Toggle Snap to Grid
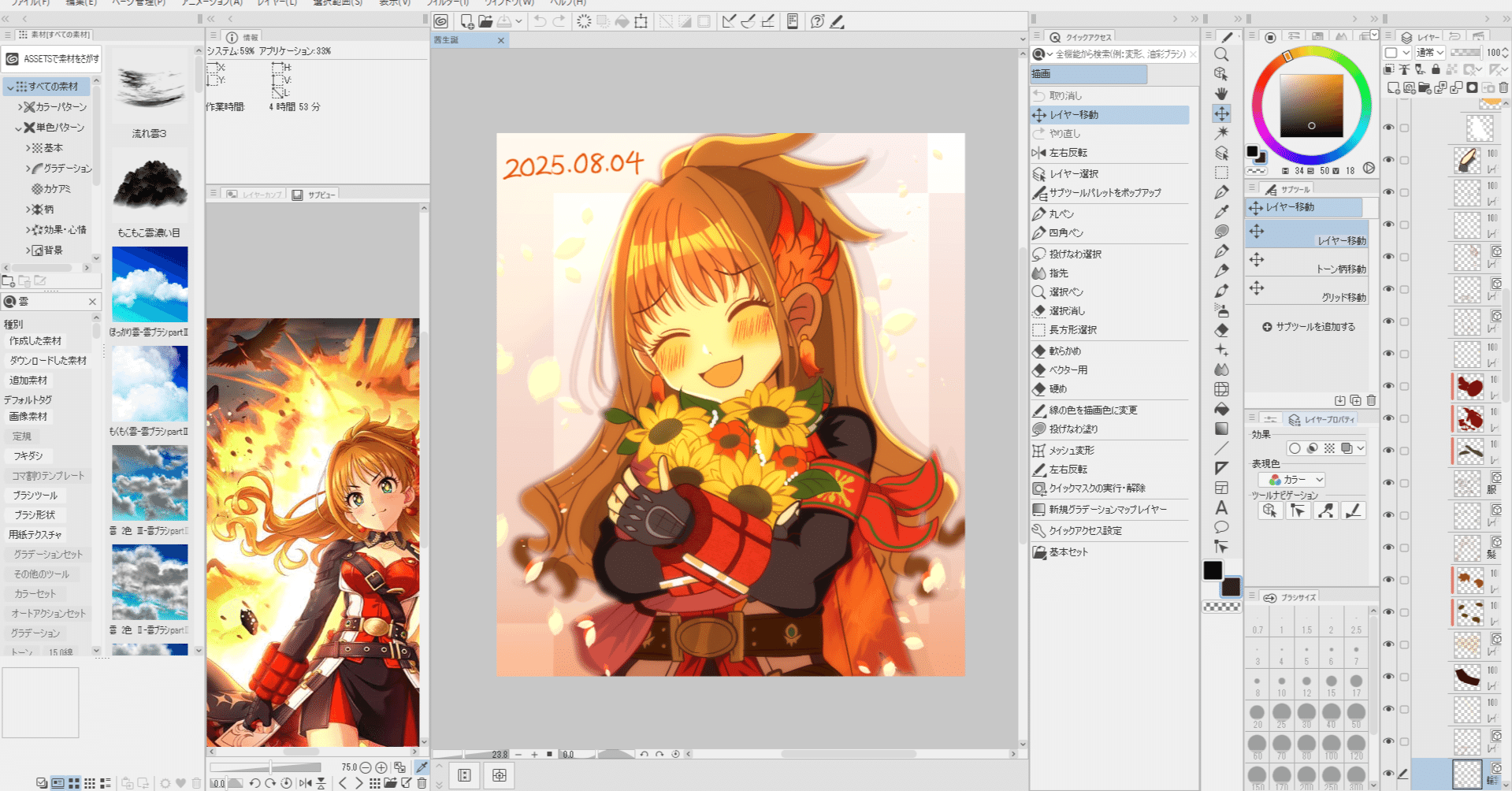This screenshot has width=1512, height=791. [767, 21]
